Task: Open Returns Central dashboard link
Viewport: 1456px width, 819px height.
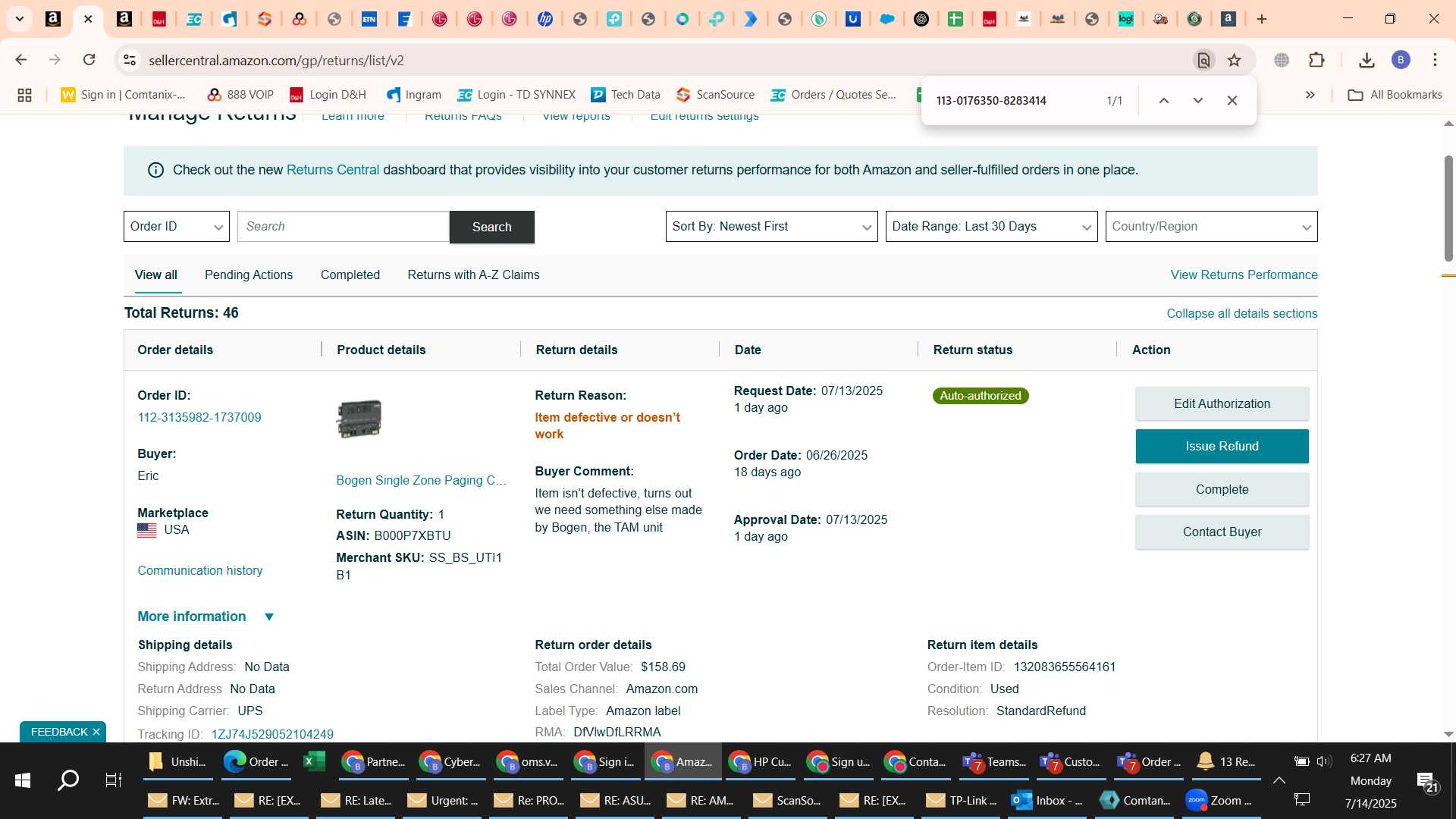Action: point(333,170)
